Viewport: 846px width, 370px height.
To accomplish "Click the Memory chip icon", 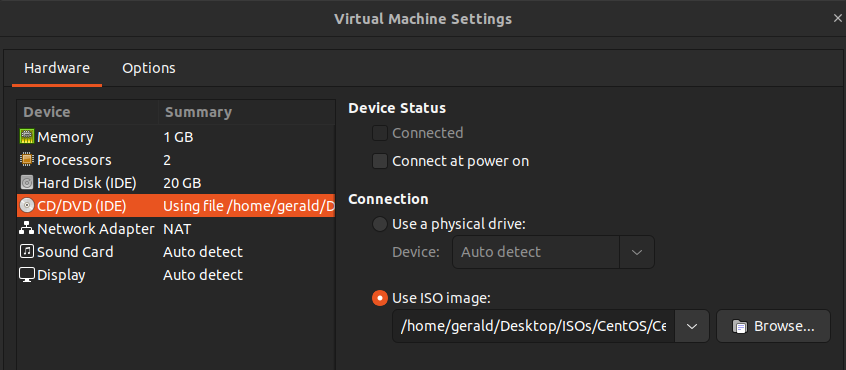I will coord(27,137).
